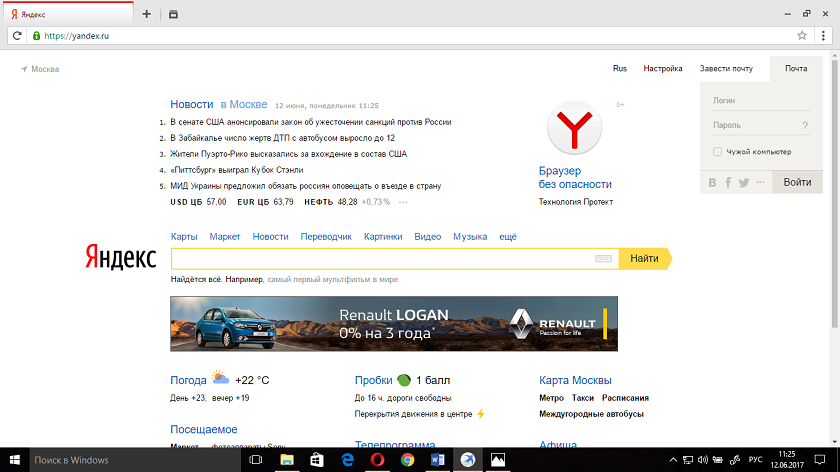Click the Найти search button
The height and width of the screenshot is (472, 840).
pyautogui.click(x=644, y=259)
